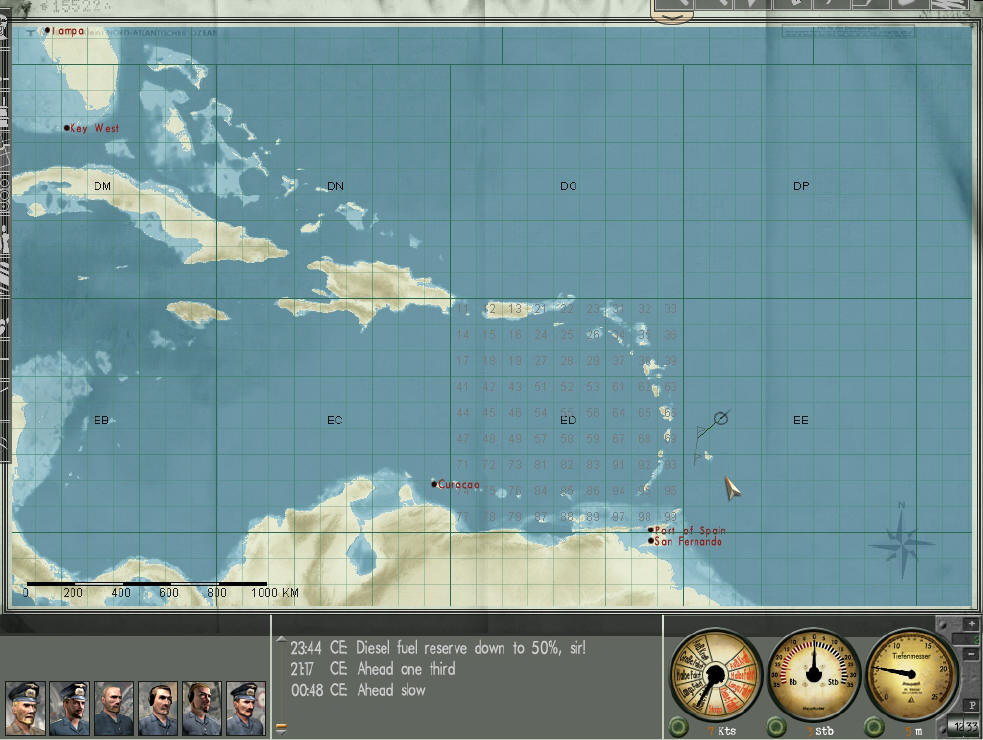Image resolution: width=983 pixels, height=740 pixels.
Task: Click the 'Ahead one third' log entry
Action: 373,669
